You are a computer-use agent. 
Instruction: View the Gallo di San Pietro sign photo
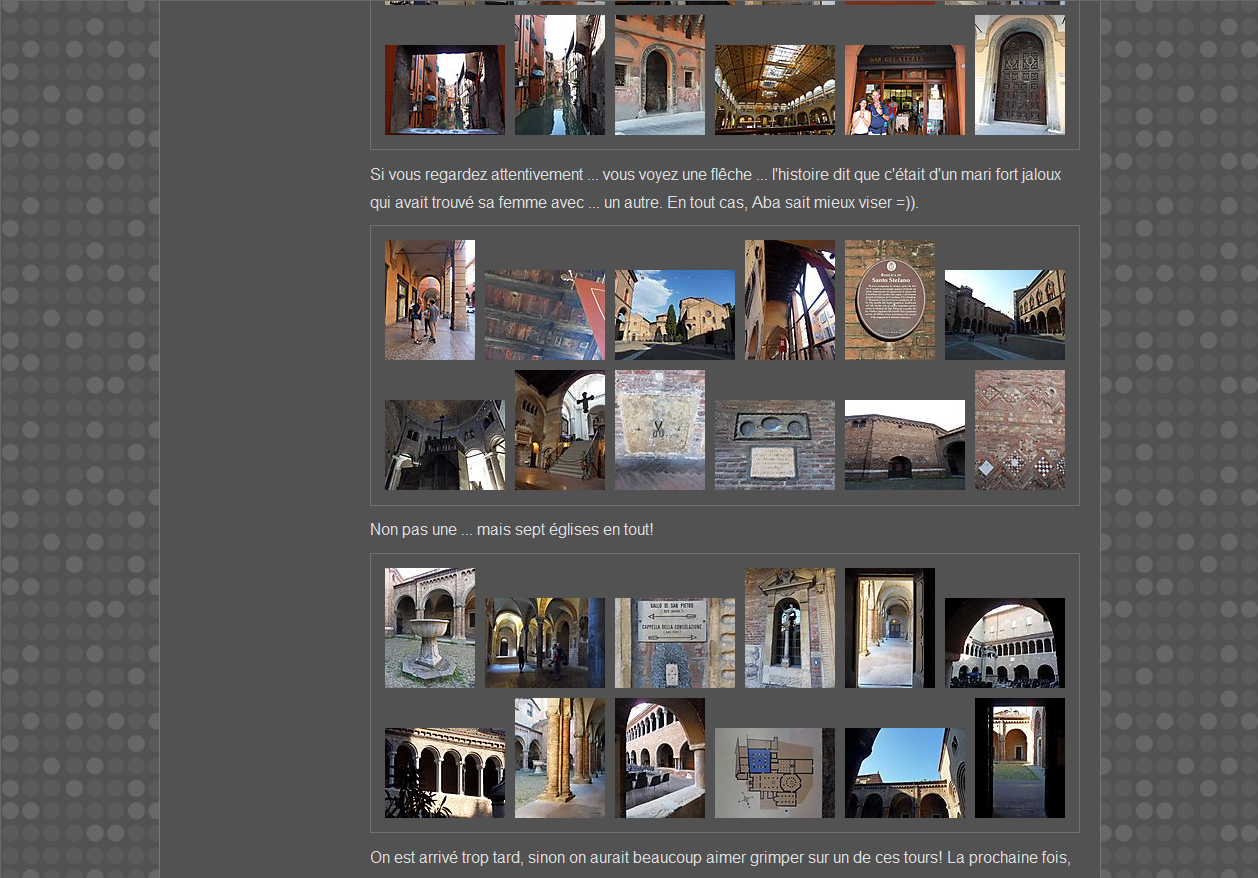coord(674,643)
